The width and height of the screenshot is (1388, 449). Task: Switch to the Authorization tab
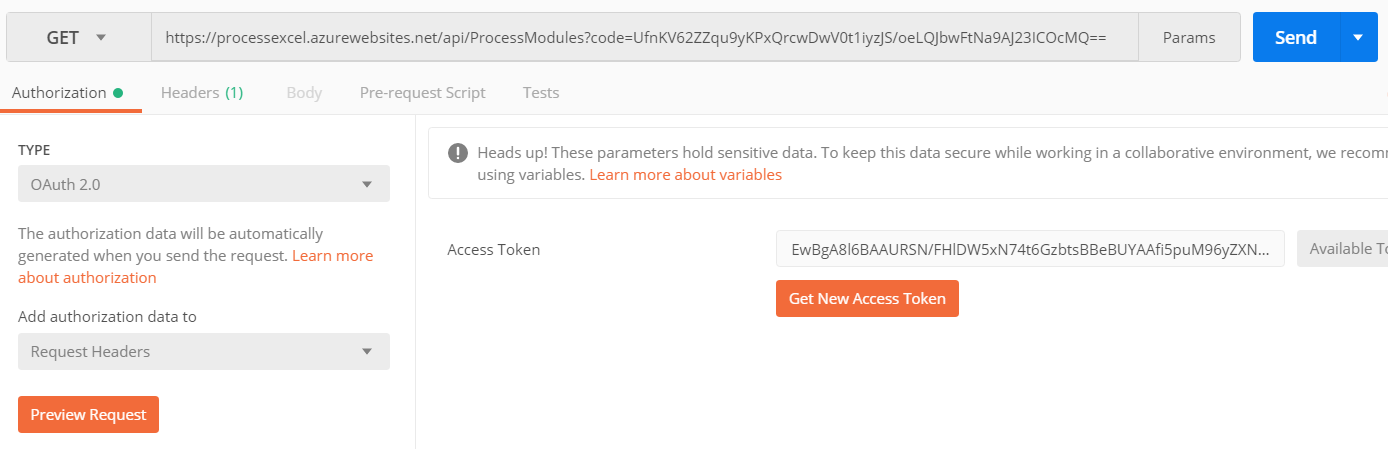pos(59,92)
